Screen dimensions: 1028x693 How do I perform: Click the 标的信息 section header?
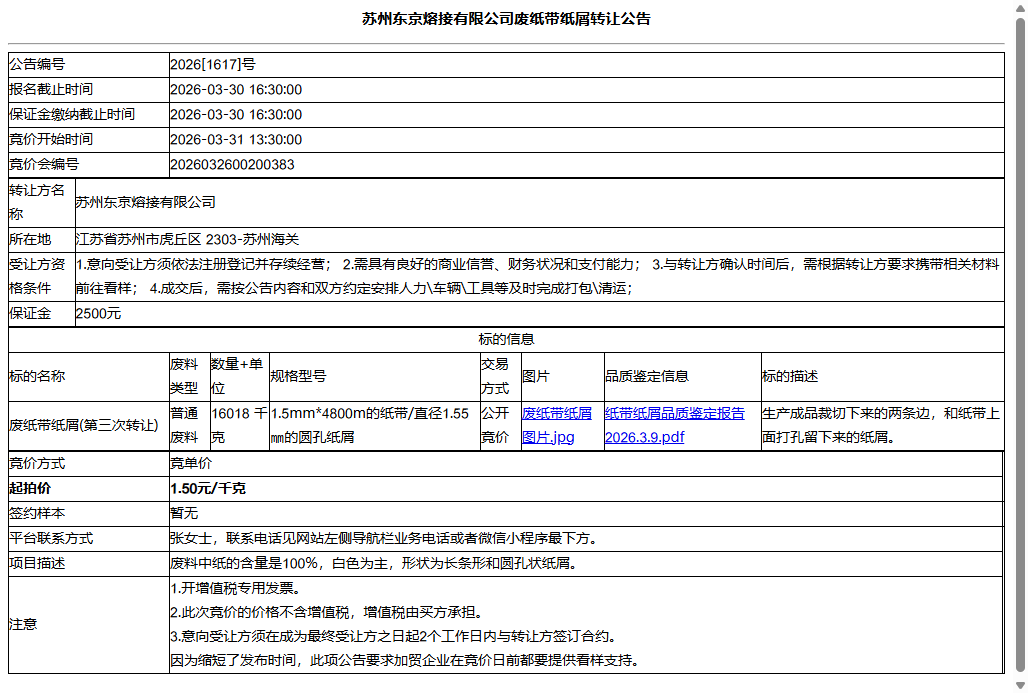tap(510, 339)
